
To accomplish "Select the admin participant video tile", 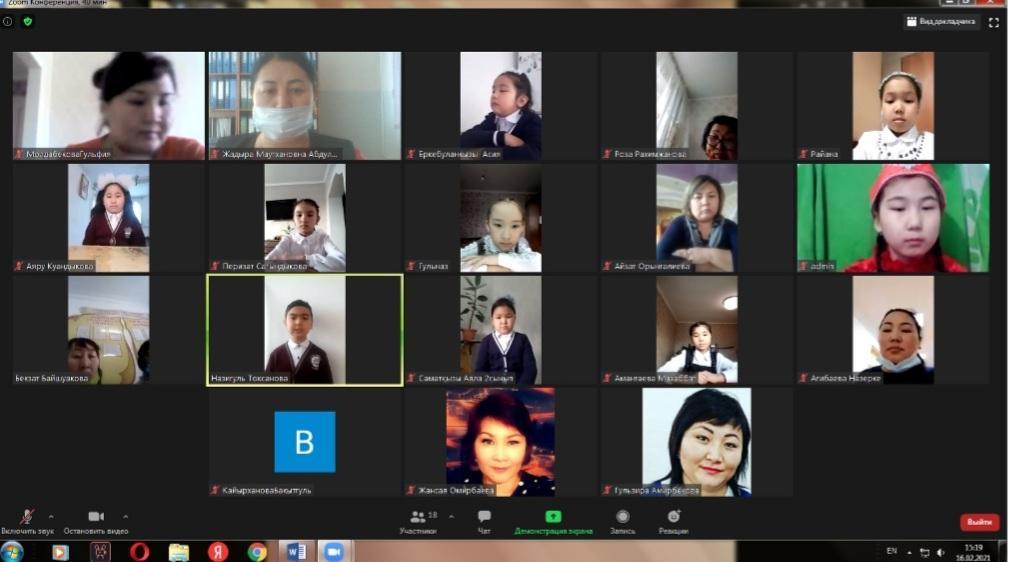I will coord(893,218).
